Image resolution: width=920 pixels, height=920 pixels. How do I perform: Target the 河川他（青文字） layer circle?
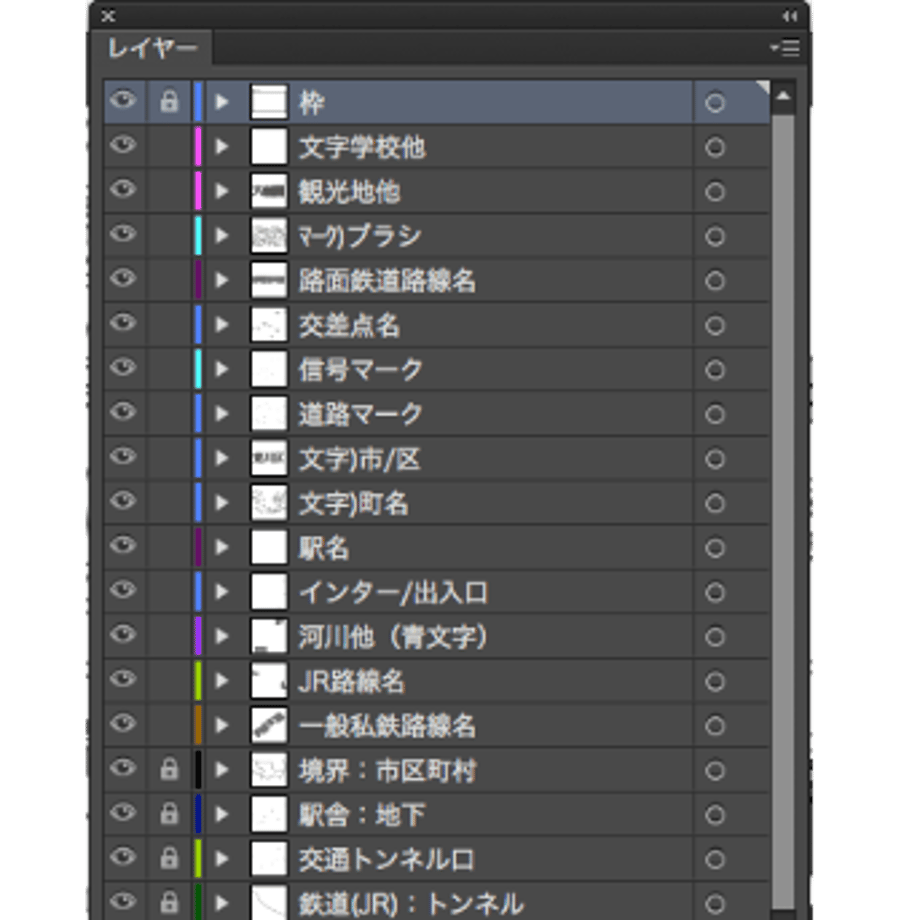pos(715,637)
